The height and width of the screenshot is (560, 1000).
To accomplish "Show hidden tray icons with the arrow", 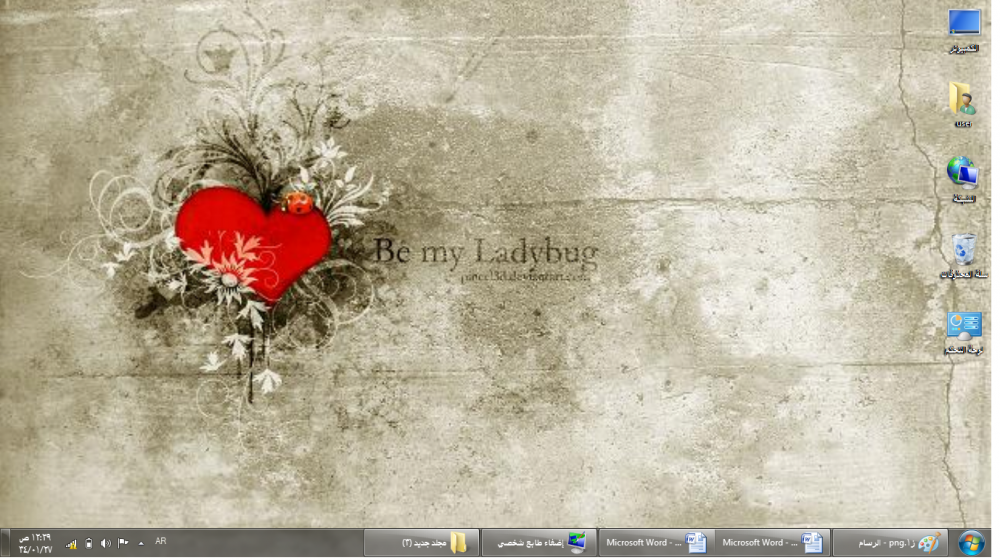I will tap(141, 543).
